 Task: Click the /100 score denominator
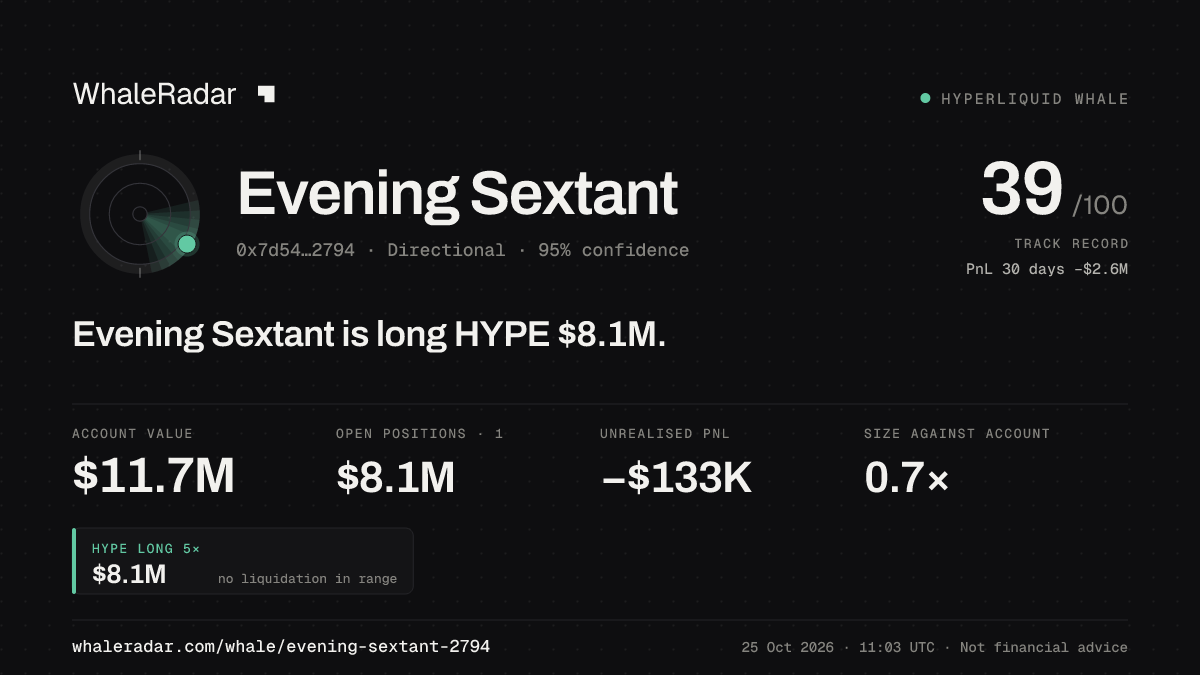[1100, 206]
